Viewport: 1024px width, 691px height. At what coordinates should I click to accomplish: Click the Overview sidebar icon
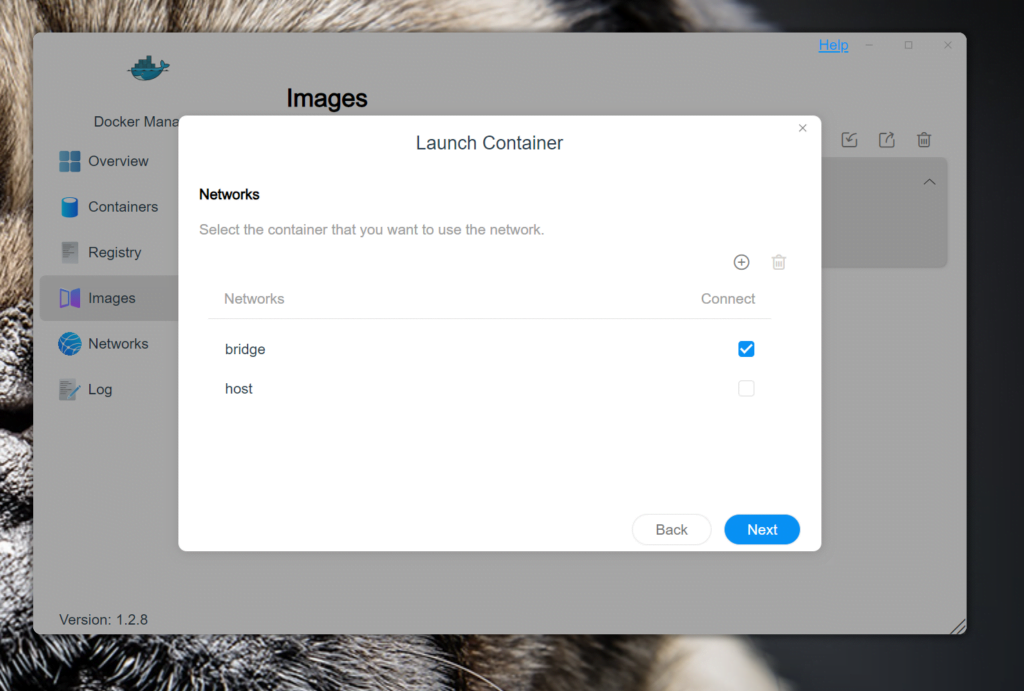(70, 161)
